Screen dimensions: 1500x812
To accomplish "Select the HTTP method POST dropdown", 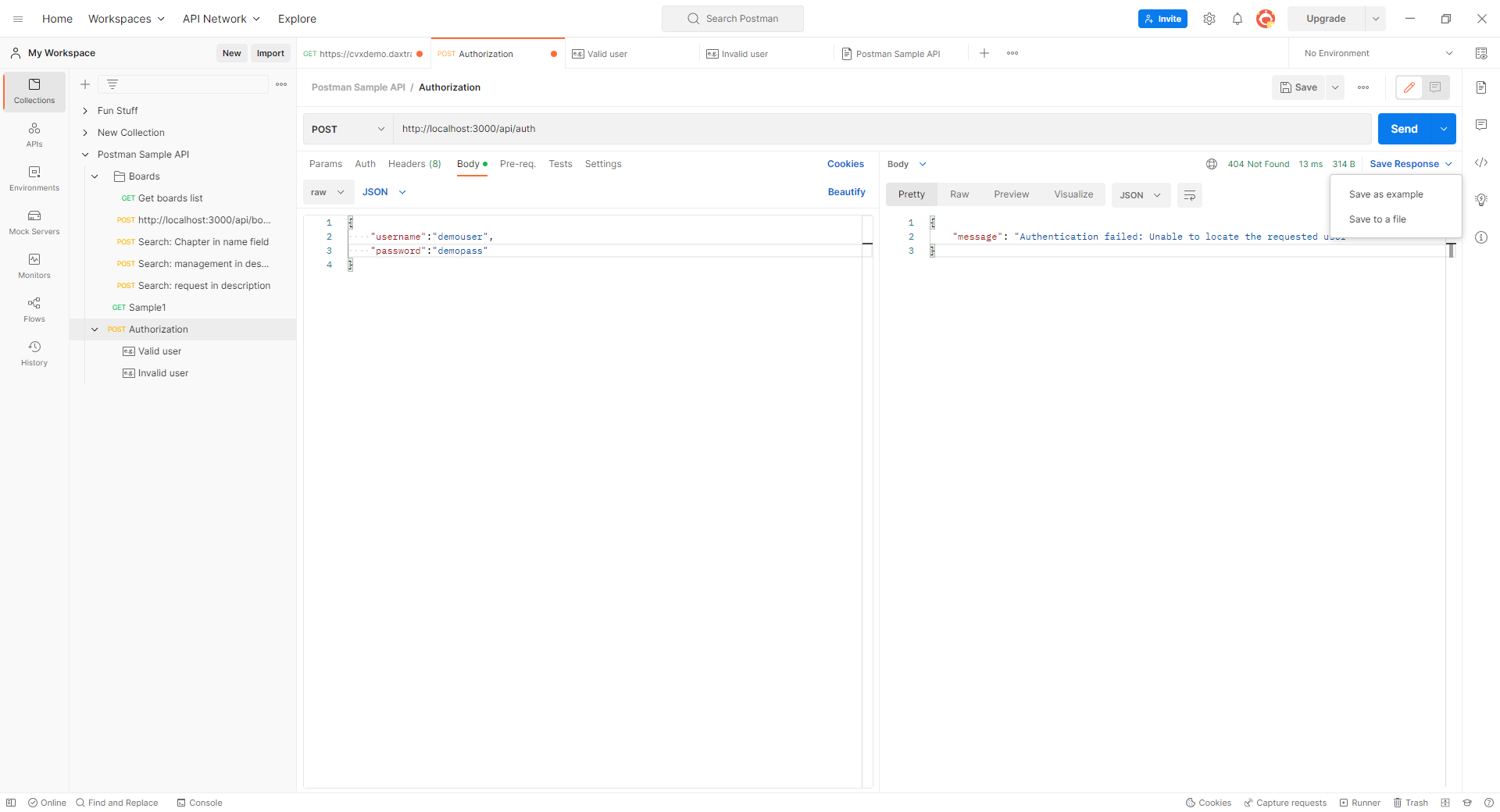I will (348, 129).
